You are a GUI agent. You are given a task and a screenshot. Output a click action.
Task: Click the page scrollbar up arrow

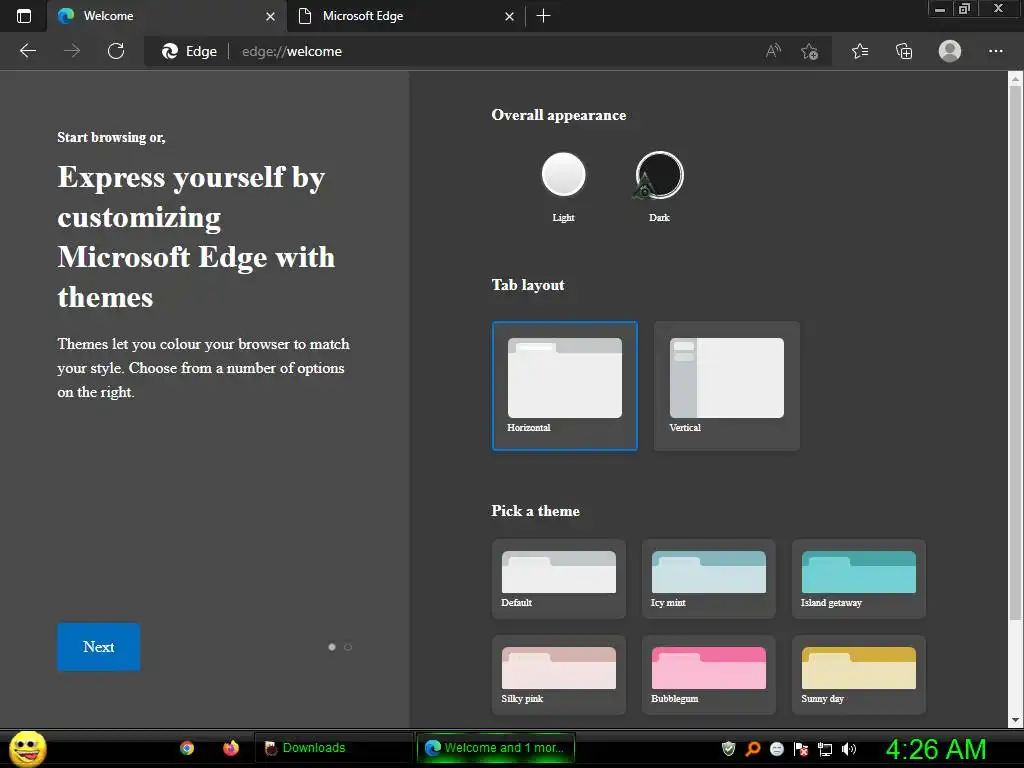coord(1016,80)
